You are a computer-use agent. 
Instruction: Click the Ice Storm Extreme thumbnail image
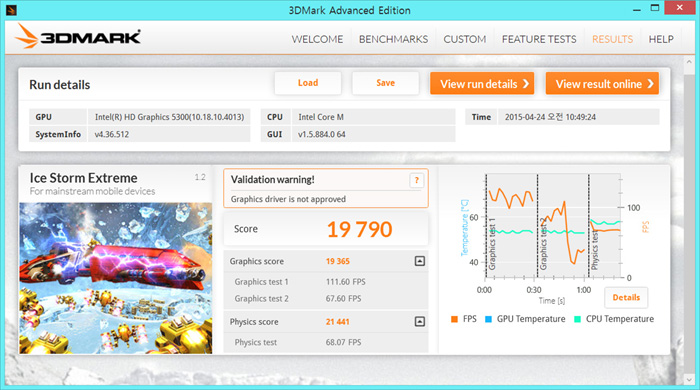pyautogui.click(x=116, y=278)
